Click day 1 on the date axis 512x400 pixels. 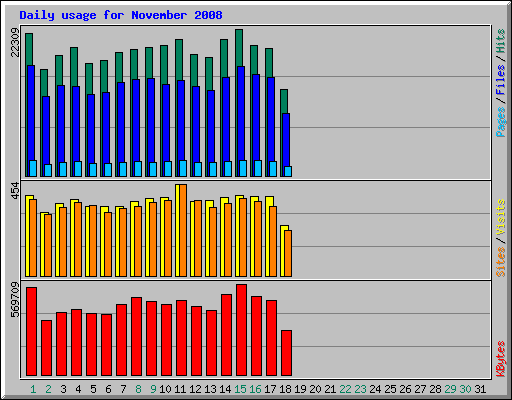click(33, 389)
